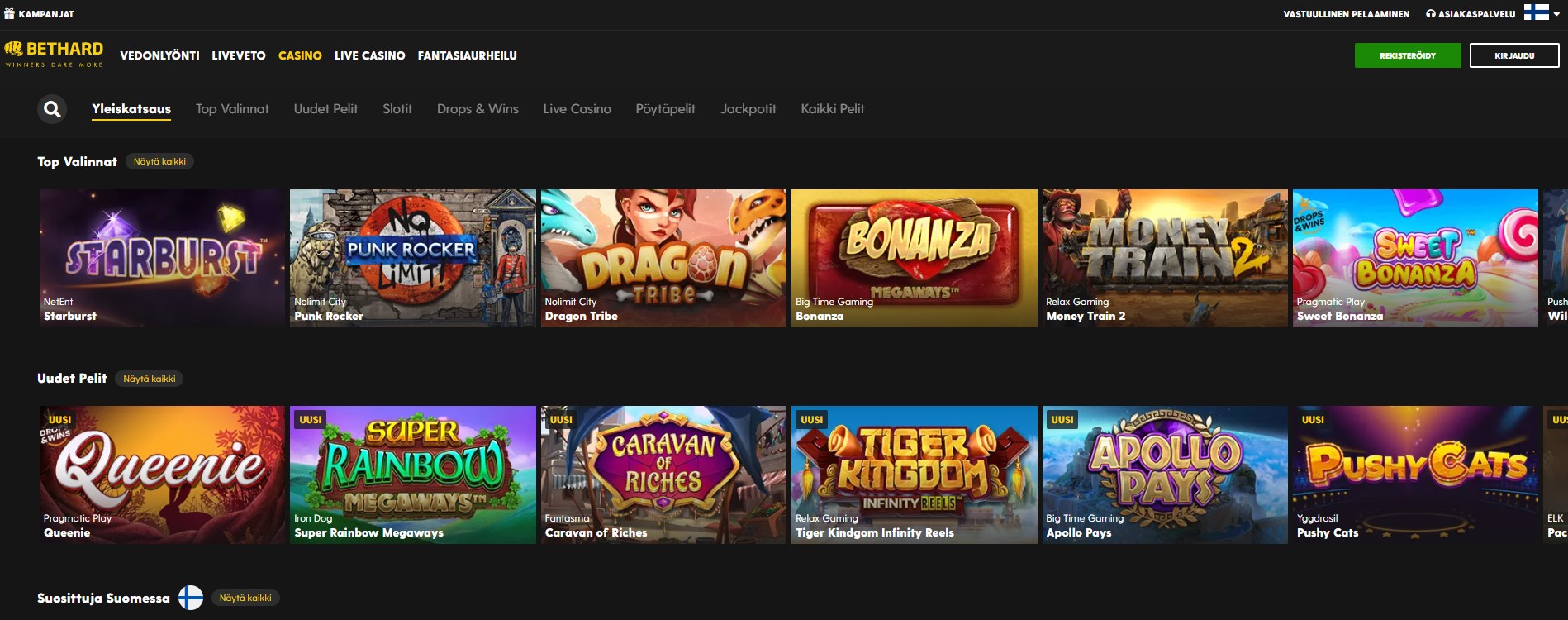The image size is (1568, 620).
Task: Open the Punk Rocker game thumbnail
Action: tap(413, 258)
